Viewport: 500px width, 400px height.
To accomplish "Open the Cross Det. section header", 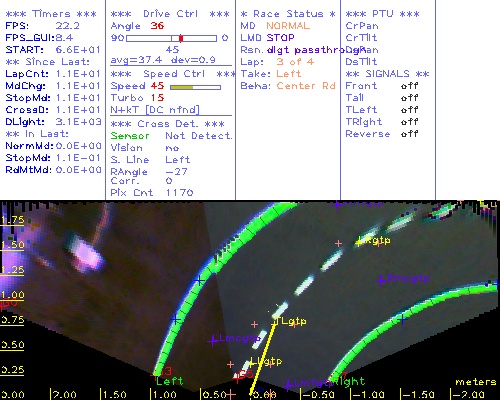I will point(168,124).
